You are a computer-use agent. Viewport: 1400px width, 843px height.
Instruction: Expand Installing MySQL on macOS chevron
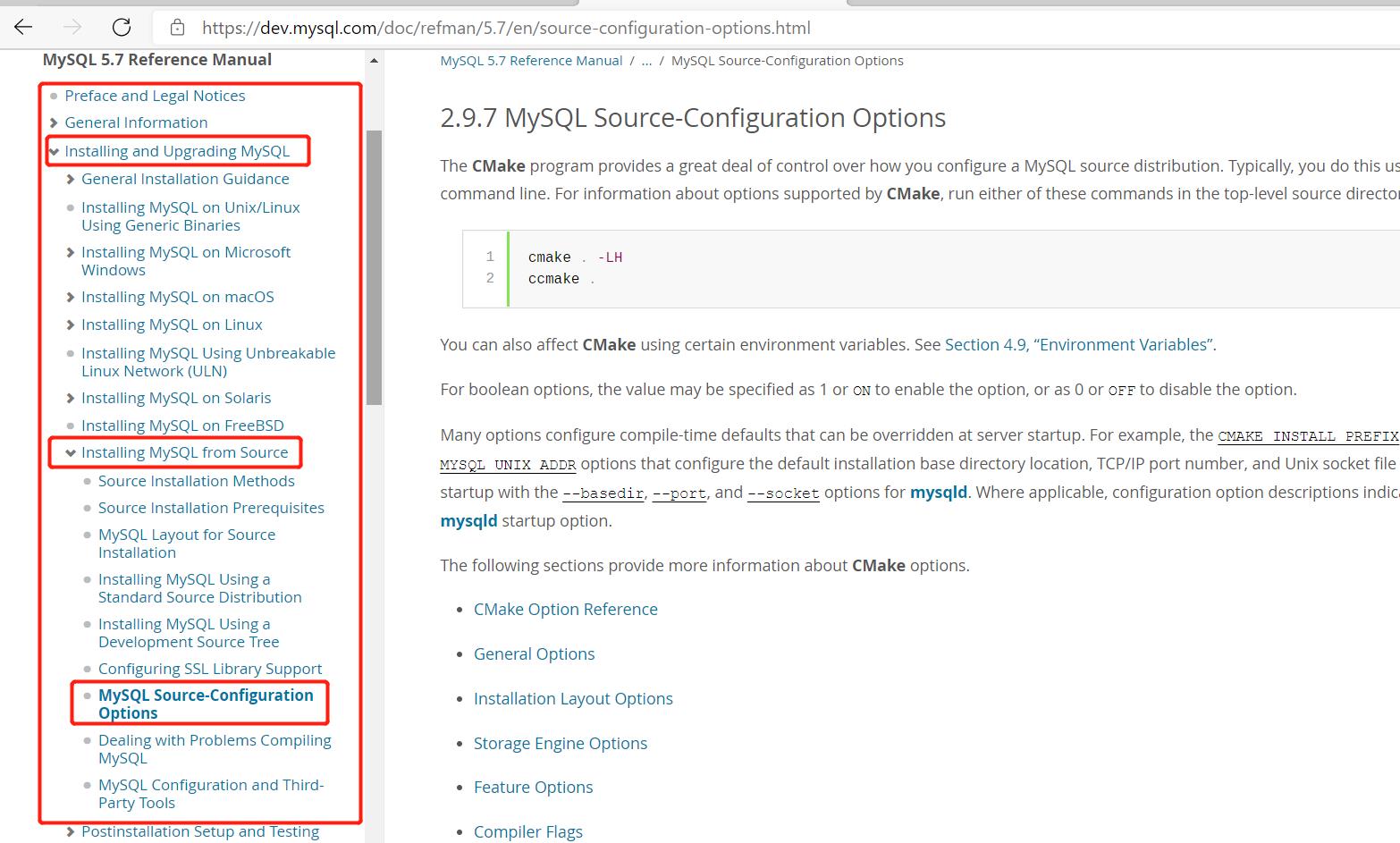[71, 297]
